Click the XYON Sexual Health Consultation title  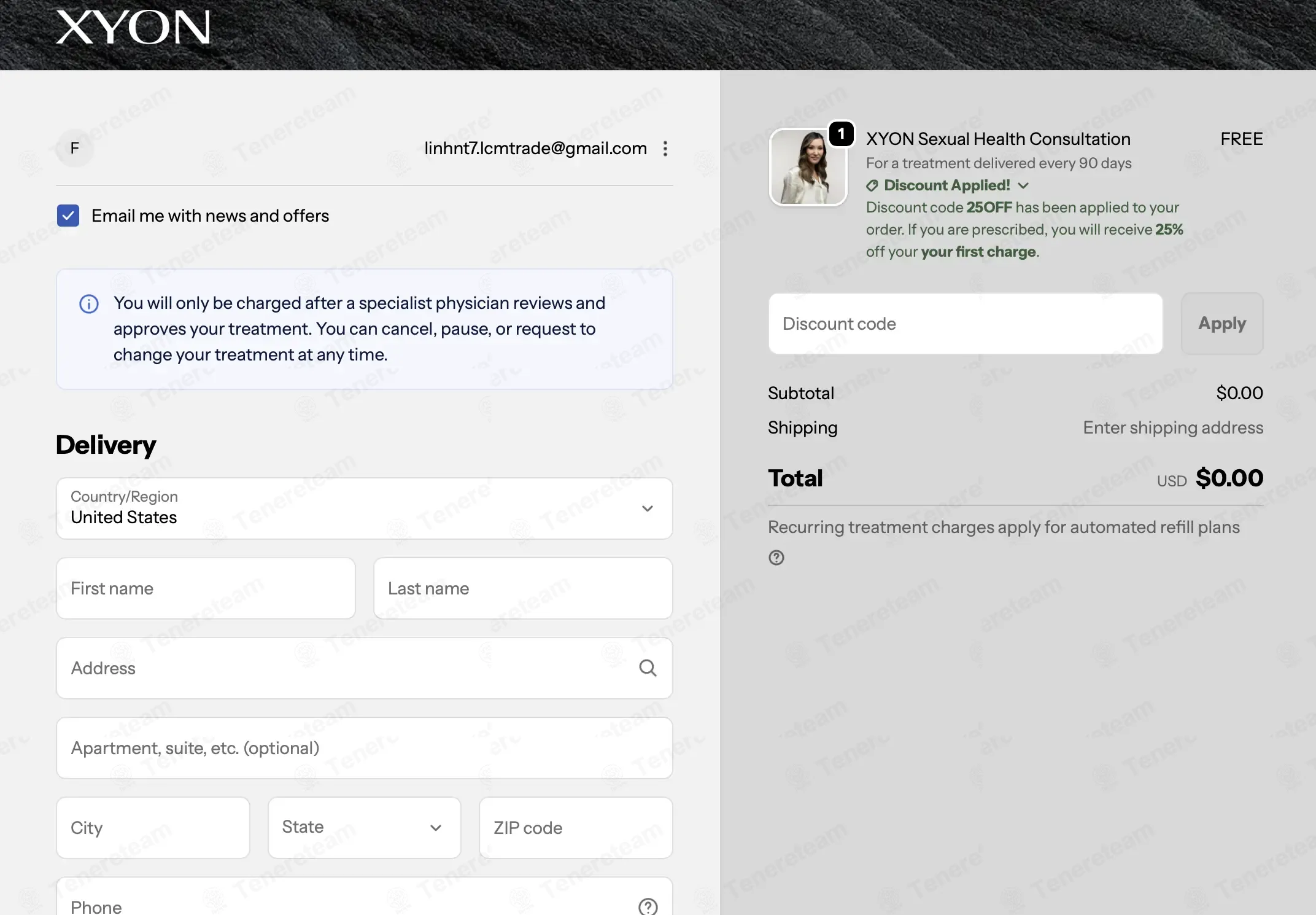(998, 139)
